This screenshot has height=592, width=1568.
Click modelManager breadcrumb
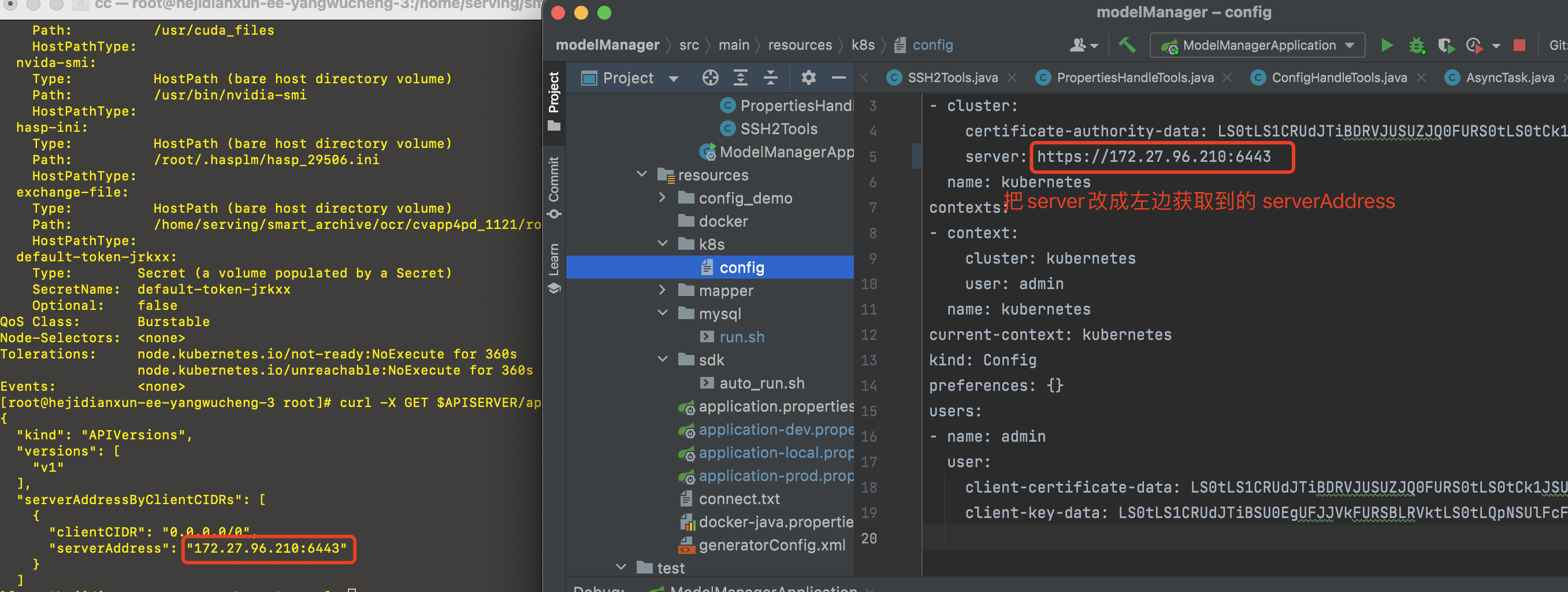click(x=607, y=45)
